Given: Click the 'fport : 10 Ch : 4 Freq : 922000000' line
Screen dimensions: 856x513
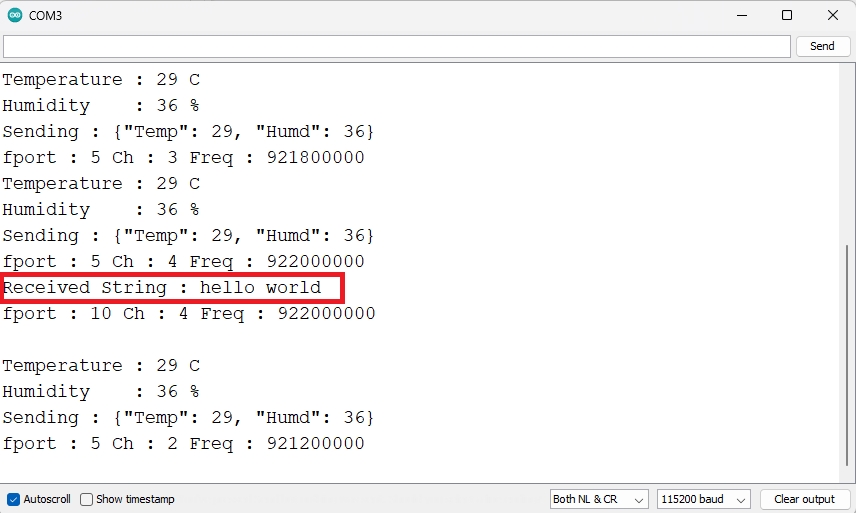Looking at the screenshot, I should pos(189,314).
